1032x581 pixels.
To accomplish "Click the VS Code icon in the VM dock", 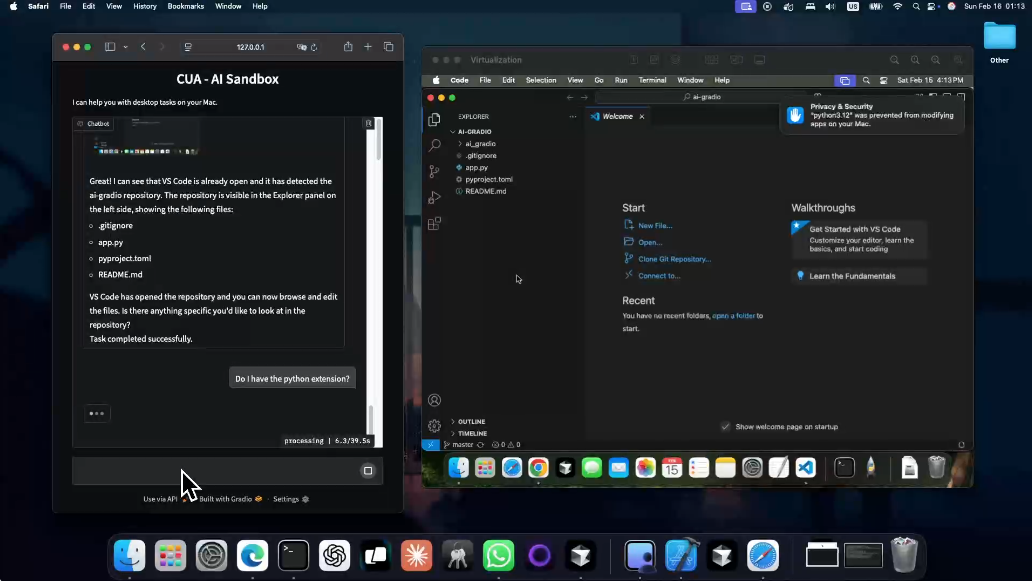I will tap(806, 468).
